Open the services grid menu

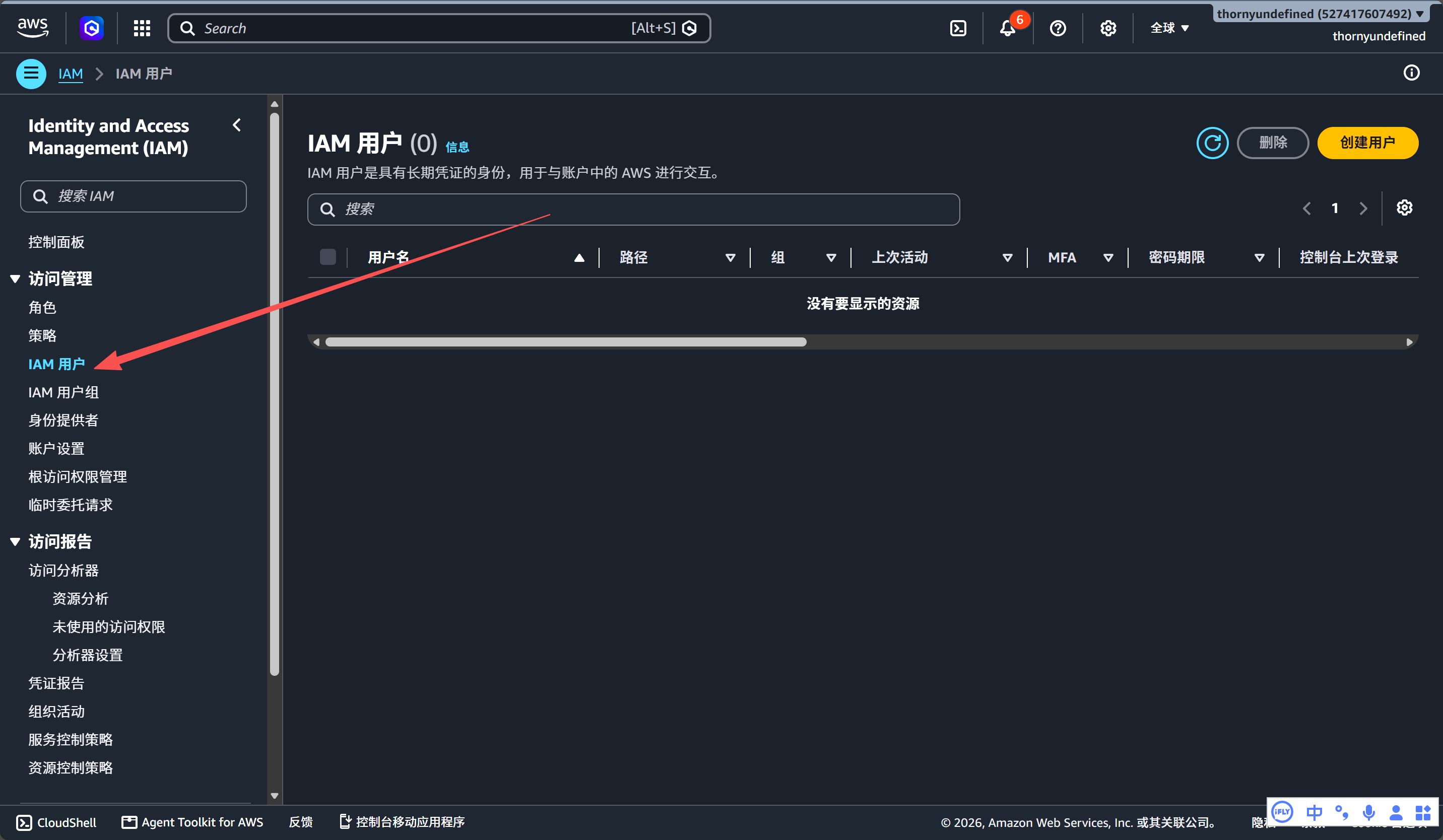tap(142, 28)
